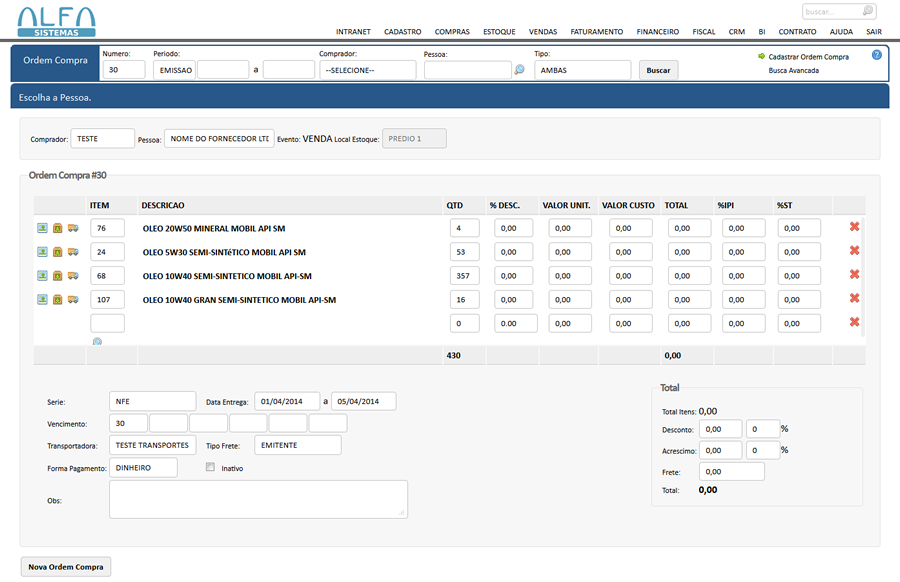
Task: Click the blue help question mark icon
Action: pyautogui.click(x=876, y=55)
